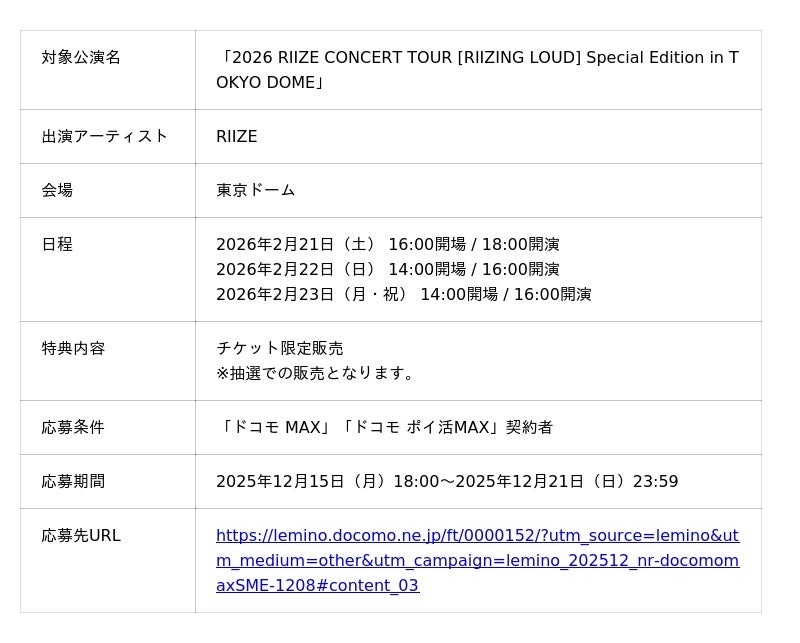Click the ※抽選での販売となります note
800x643 pixels.
pyautogui.click(x=316, y=373)
